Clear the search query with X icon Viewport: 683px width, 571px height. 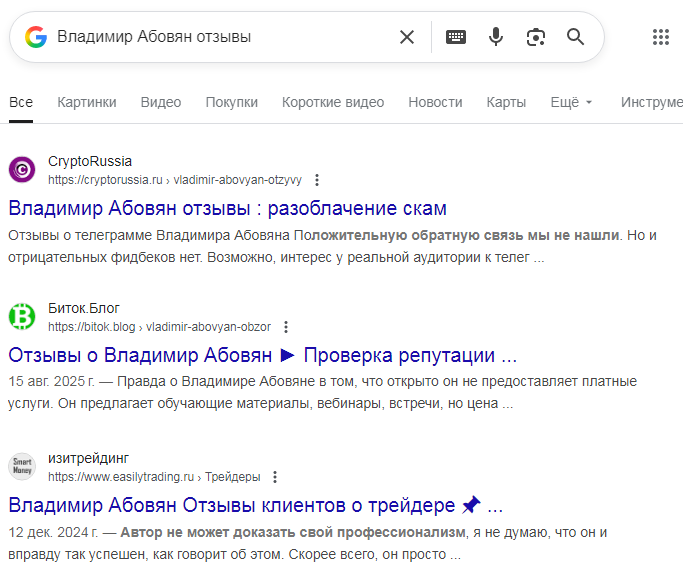point(407,37)
